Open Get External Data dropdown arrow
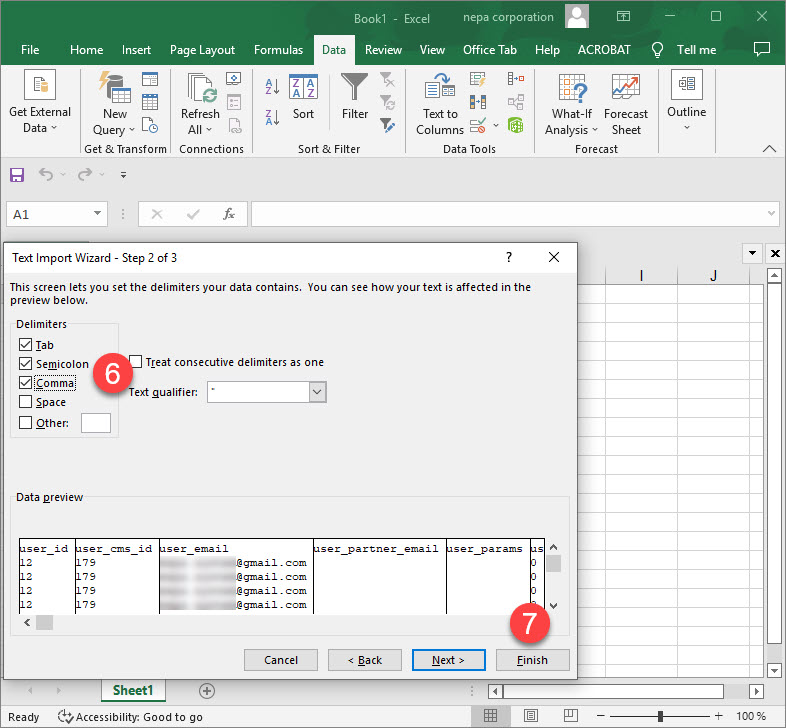786x728 pixels. coord(54,128)
